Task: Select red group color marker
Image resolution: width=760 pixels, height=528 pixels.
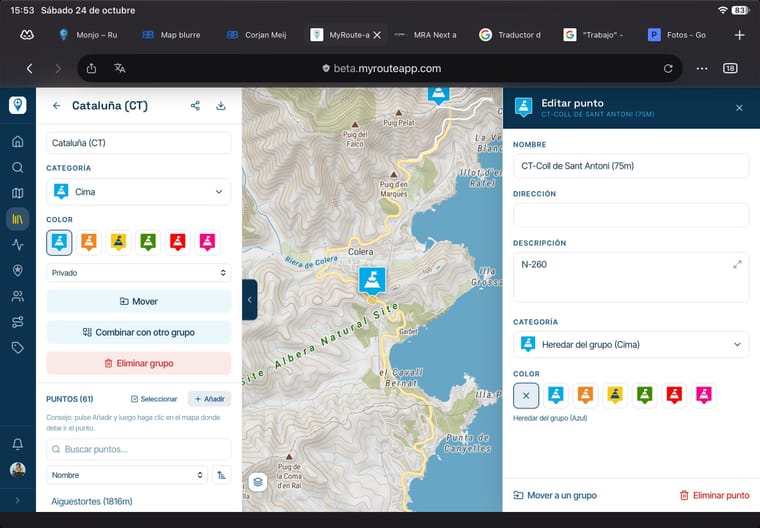Action: pyautogui.click(x=177, y=242)
